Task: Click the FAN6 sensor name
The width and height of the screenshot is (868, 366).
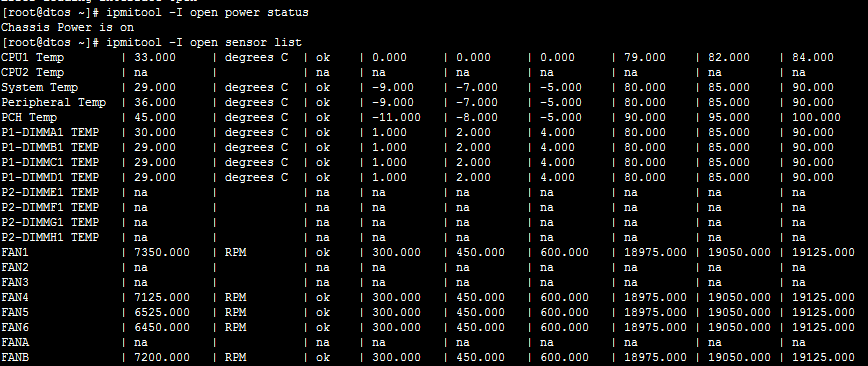Action: [x=15, y=327]
